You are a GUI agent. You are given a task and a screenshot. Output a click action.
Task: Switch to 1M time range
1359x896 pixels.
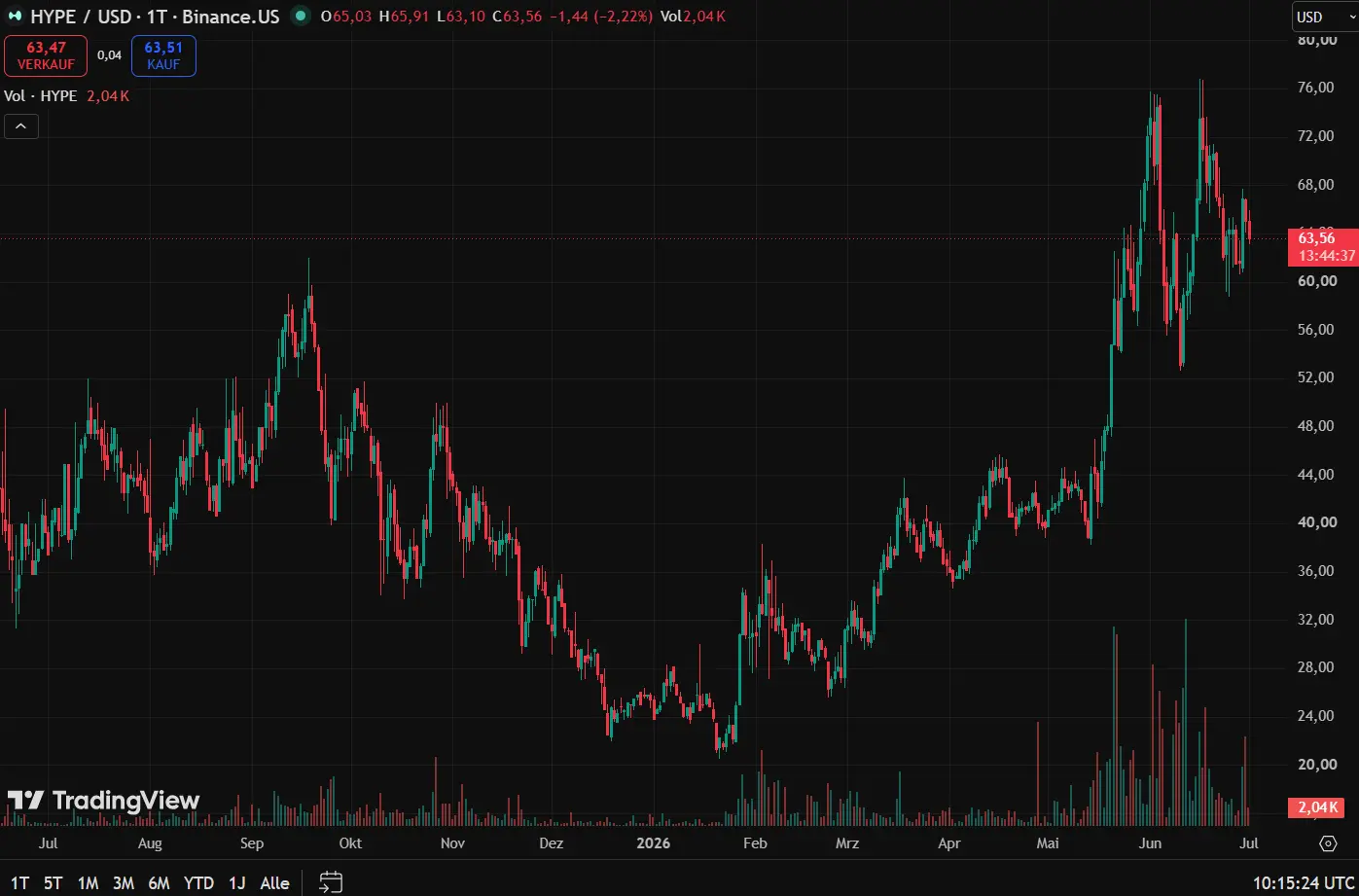[x=88, y=883]
